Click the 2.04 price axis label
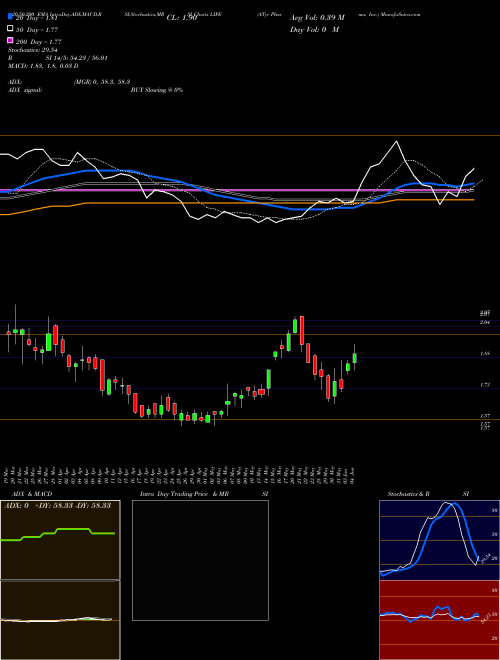The width and height of the screenshot is (500, 660). tap(485, 322)
